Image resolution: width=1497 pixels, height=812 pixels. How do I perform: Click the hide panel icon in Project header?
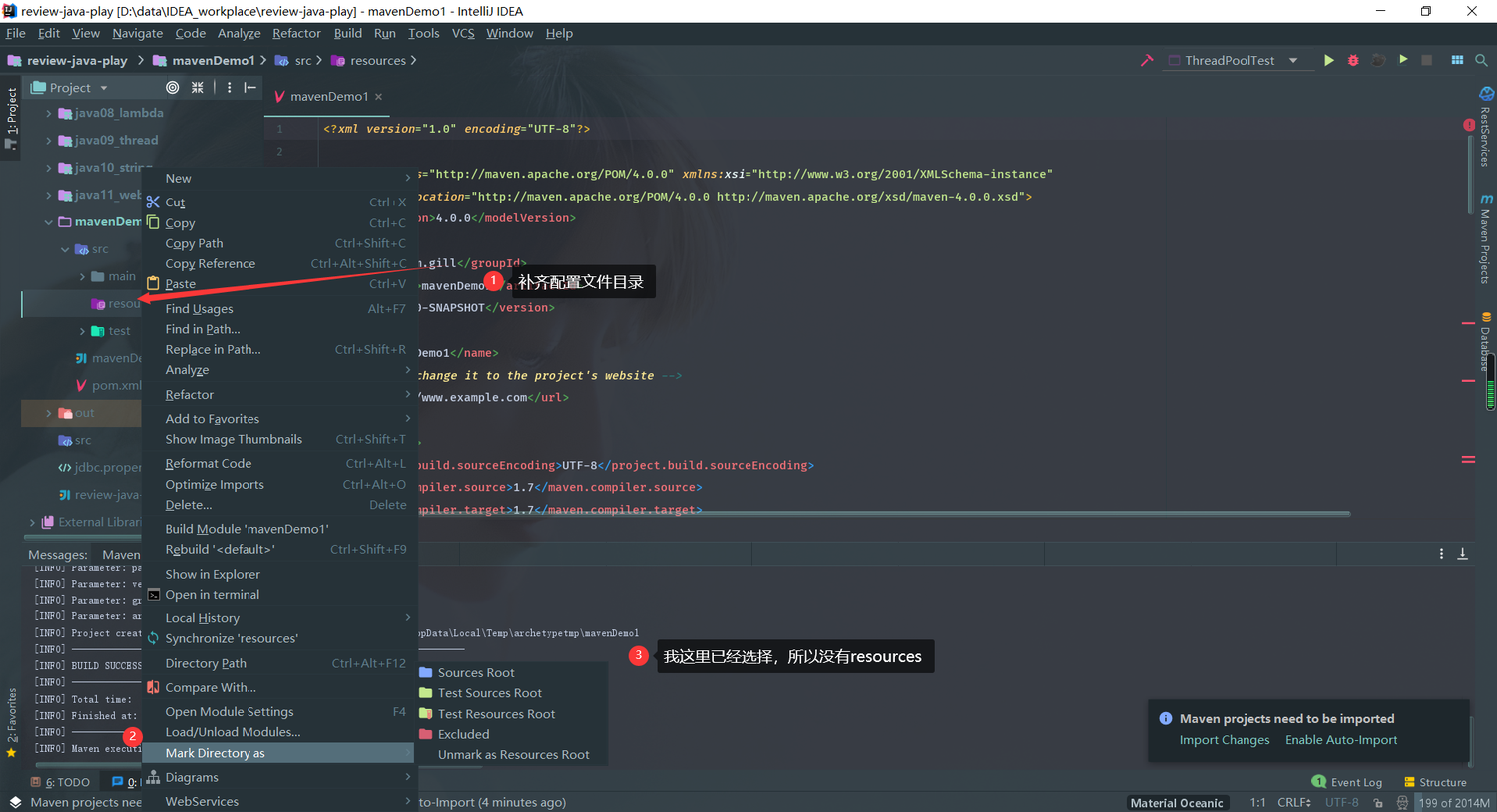click(x=250, y=87)
